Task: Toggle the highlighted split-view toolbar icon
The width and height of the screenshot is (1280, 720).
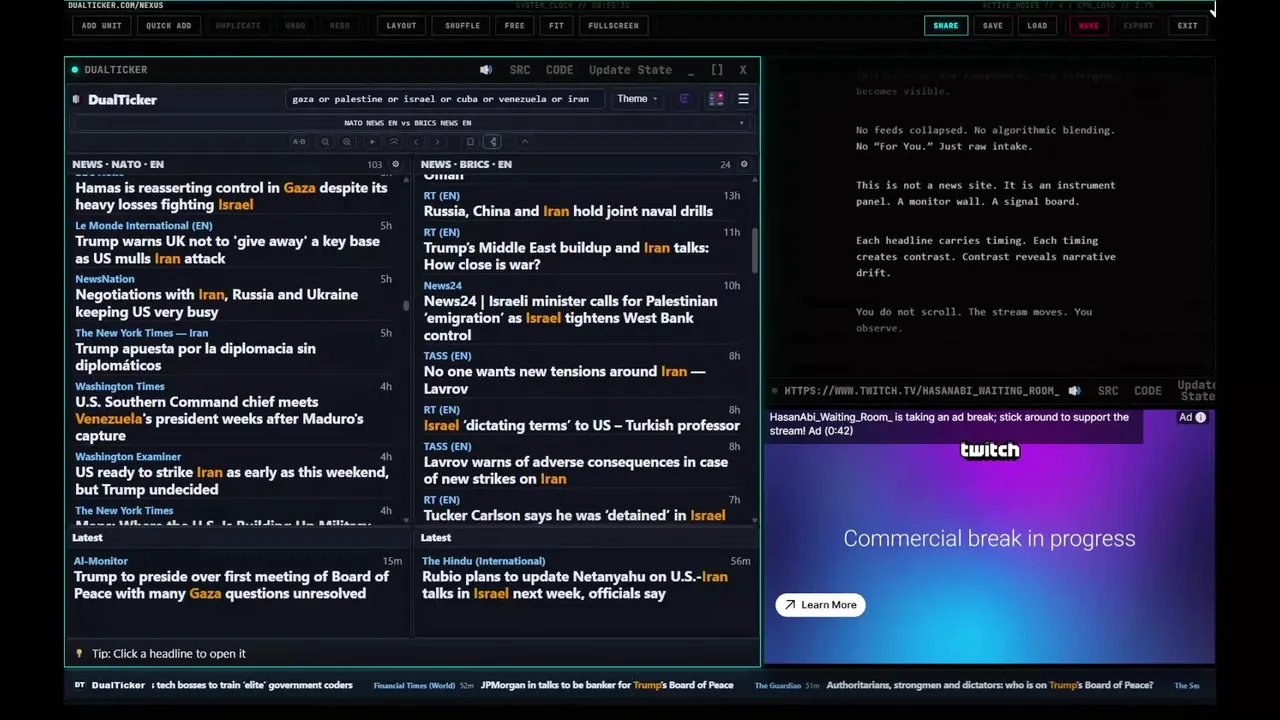Action: (x=493, y=142)
